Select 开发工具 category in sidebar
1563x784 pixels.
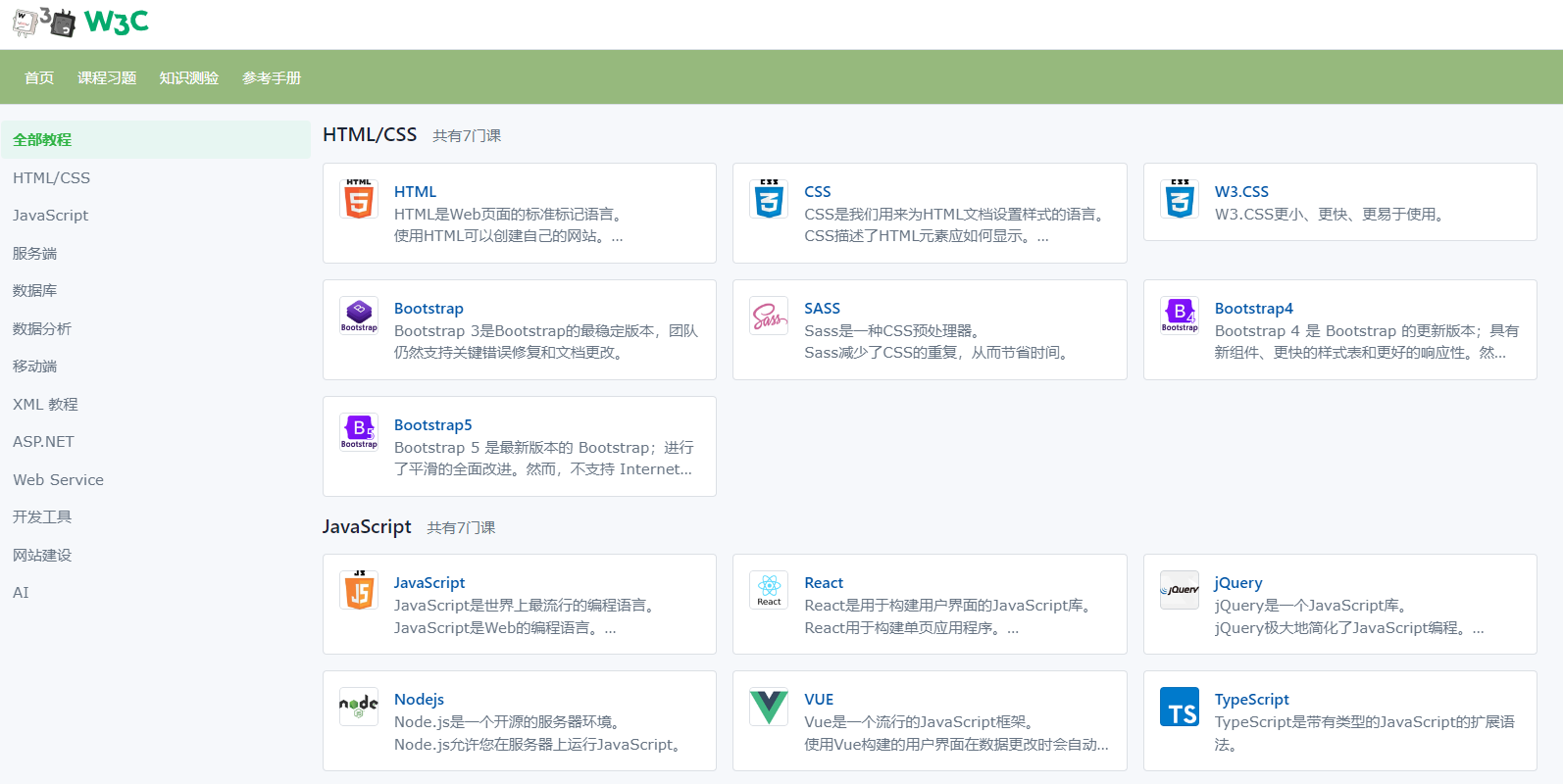(x=156, y=517)
